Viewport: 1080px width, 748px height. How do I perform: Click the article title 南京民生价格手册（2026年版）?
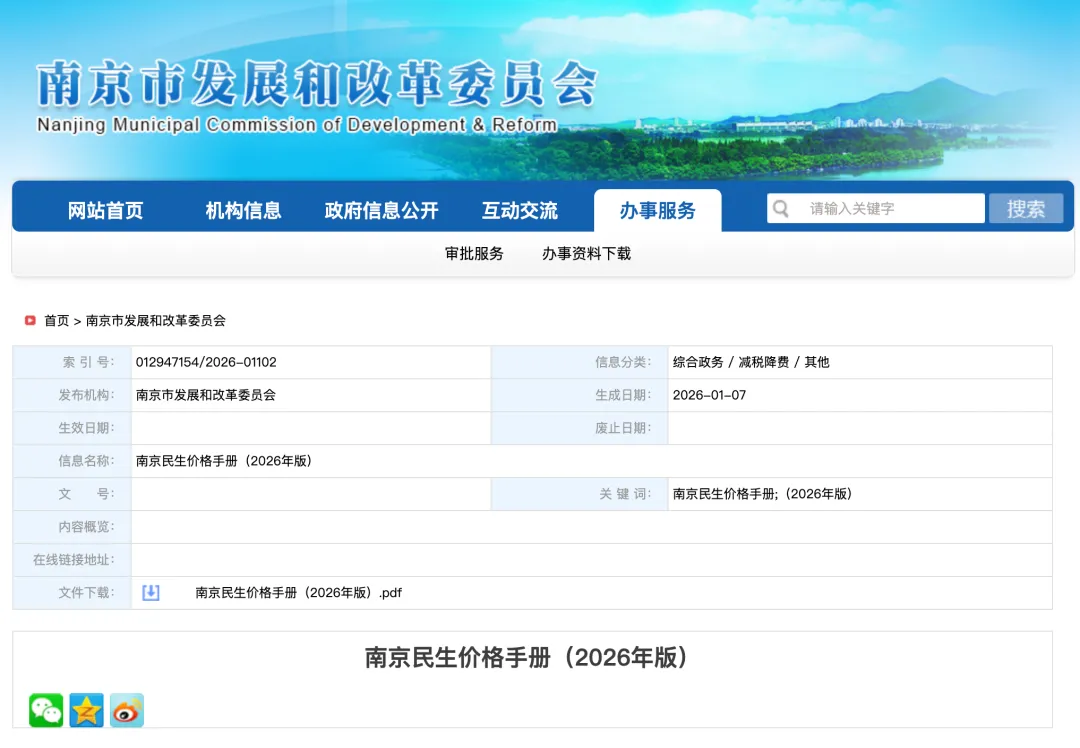[526, 657]
